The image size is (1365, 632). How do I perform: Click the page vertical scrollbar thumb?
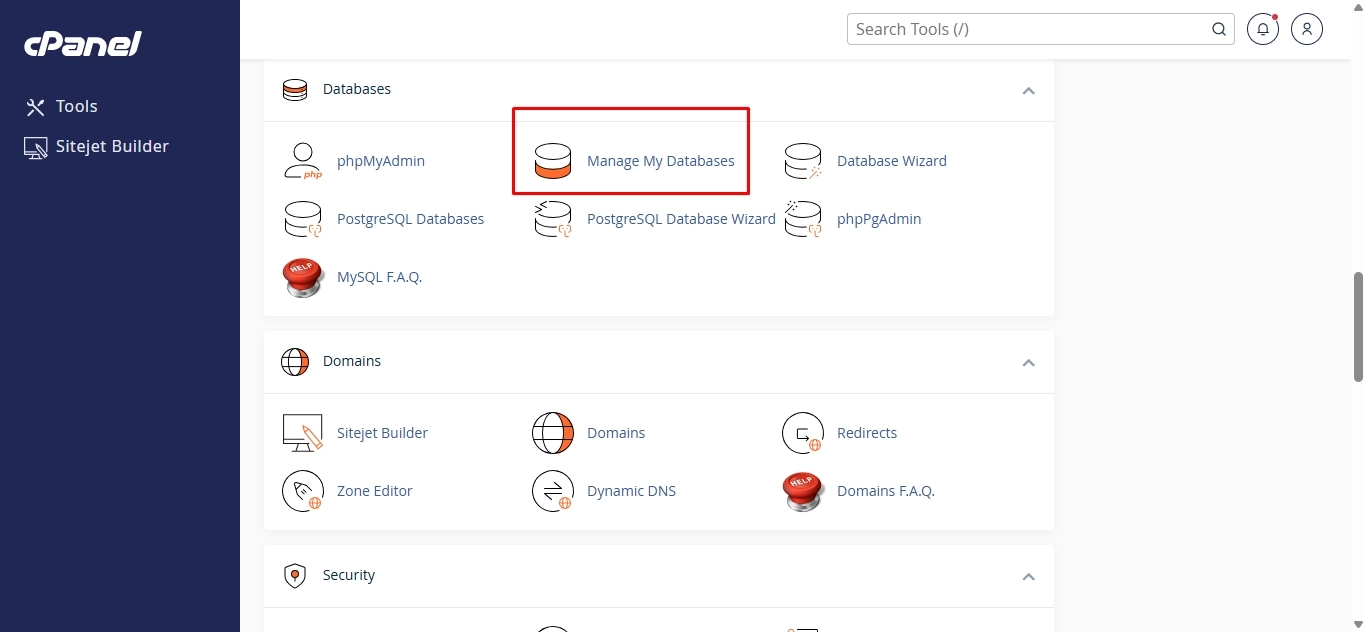pos(1358,326)
